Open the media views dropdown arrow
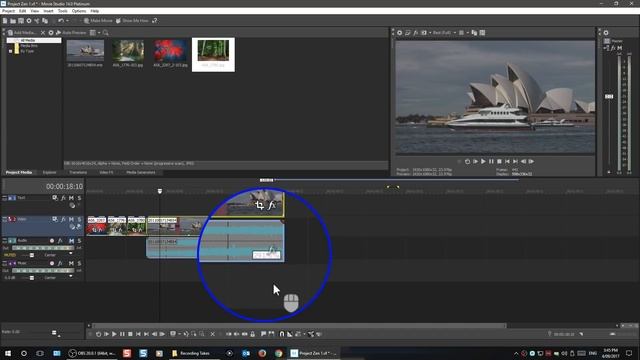Image resolution: width=640 pixels, height=360 pixels. coord(99,33)
